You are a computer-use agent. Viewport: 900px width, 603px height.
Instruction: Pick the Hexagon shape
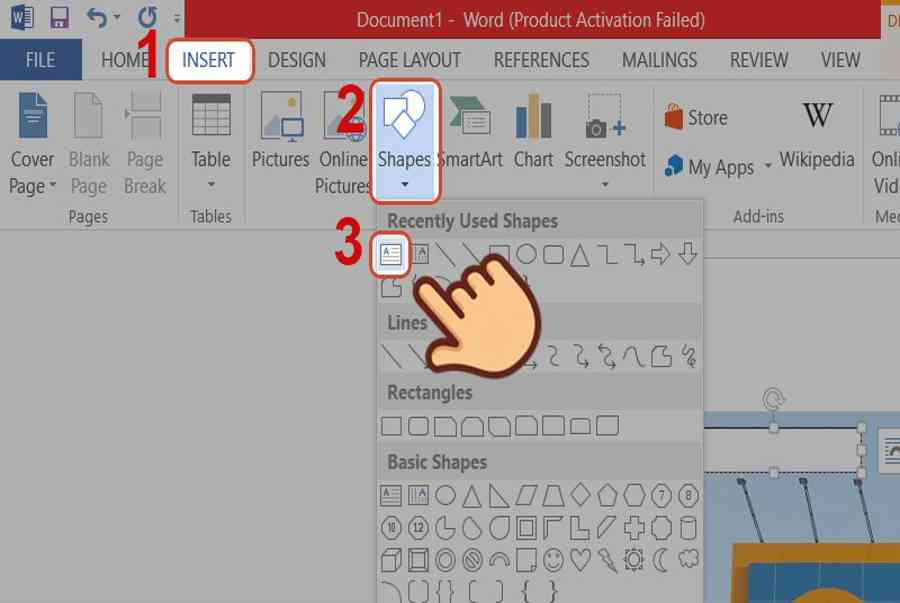[634, 495]
